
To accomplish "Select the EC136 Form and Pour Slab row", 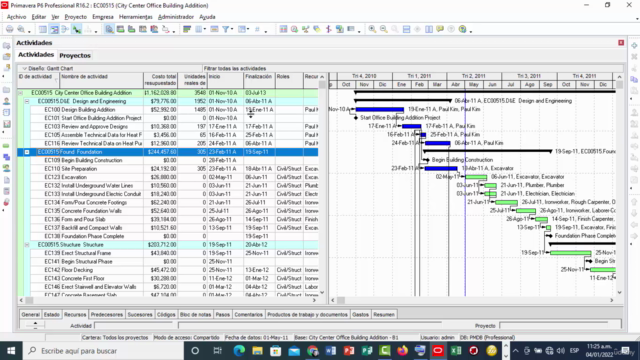I will coord(168,219).
